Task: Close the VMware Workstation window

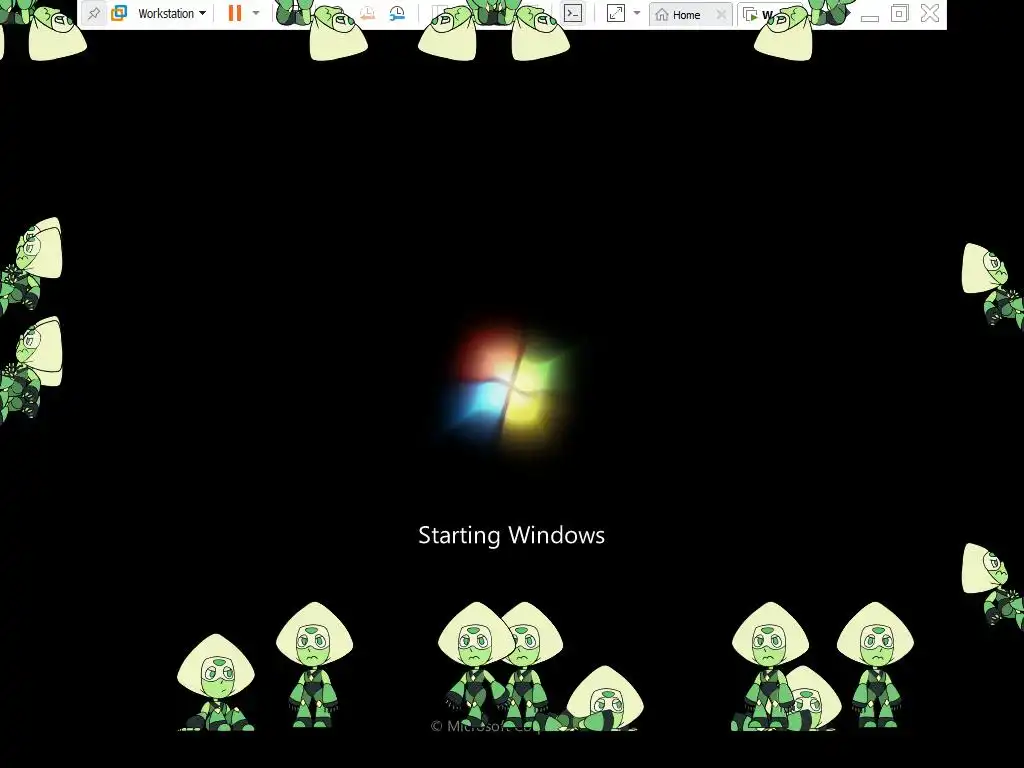Action: coord(930,13)
